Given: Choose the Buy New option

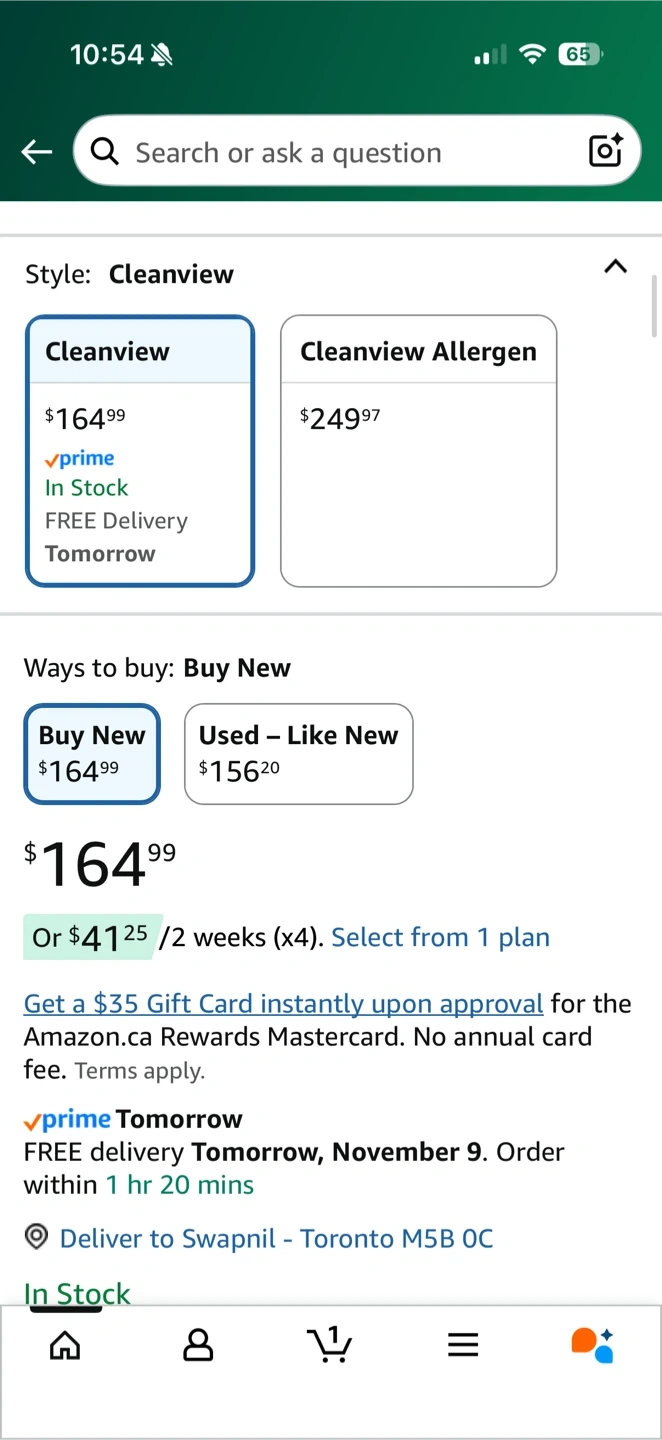Looking at the screenshot, I should point(92,753).
